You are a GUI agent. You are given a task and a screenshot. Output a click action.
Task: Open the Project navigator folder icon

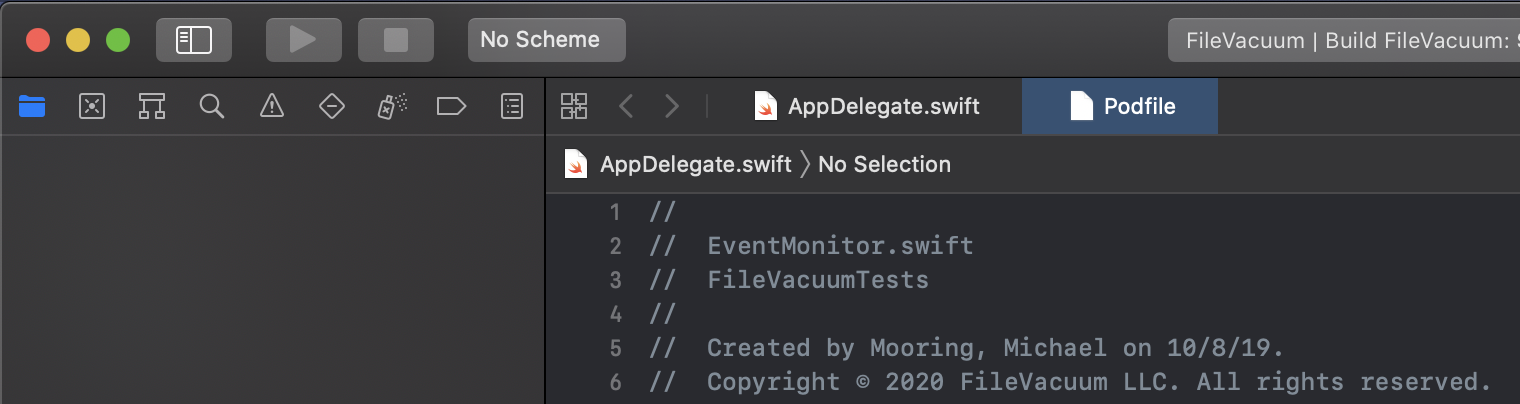coord(32,106)
